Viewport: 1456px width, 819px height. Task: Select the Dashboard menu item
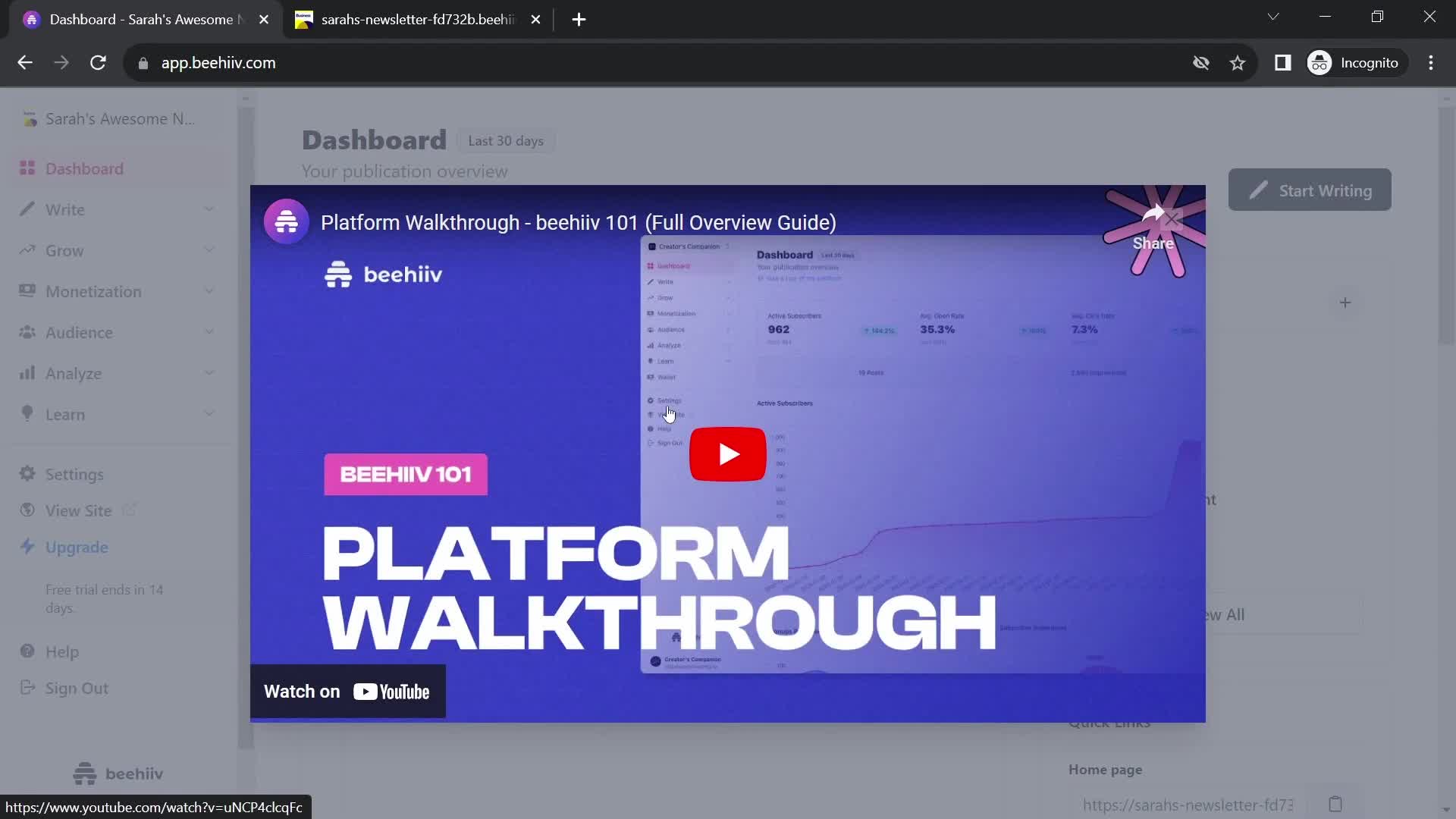[x=84, y=168]
